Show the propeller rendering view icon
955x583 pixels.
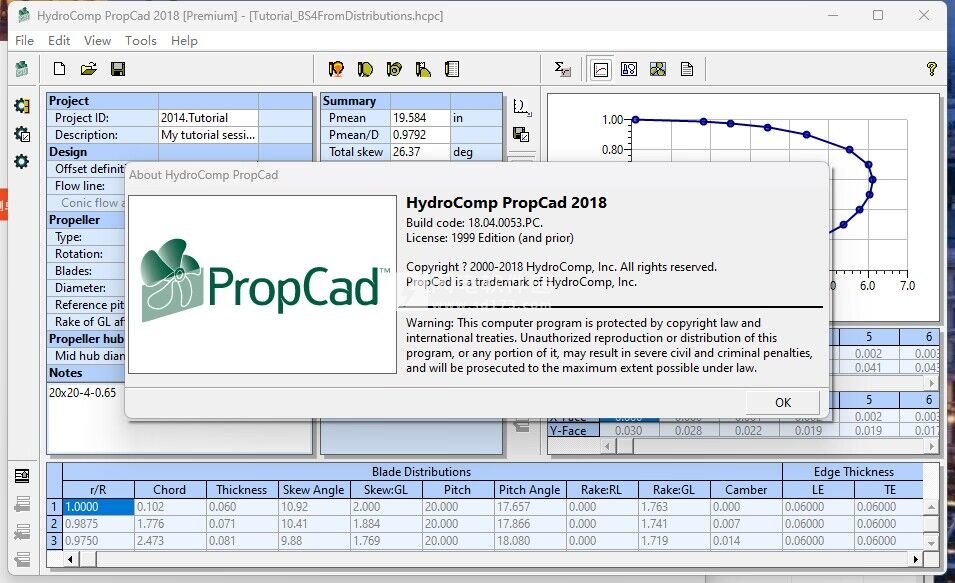pos(656,69)
